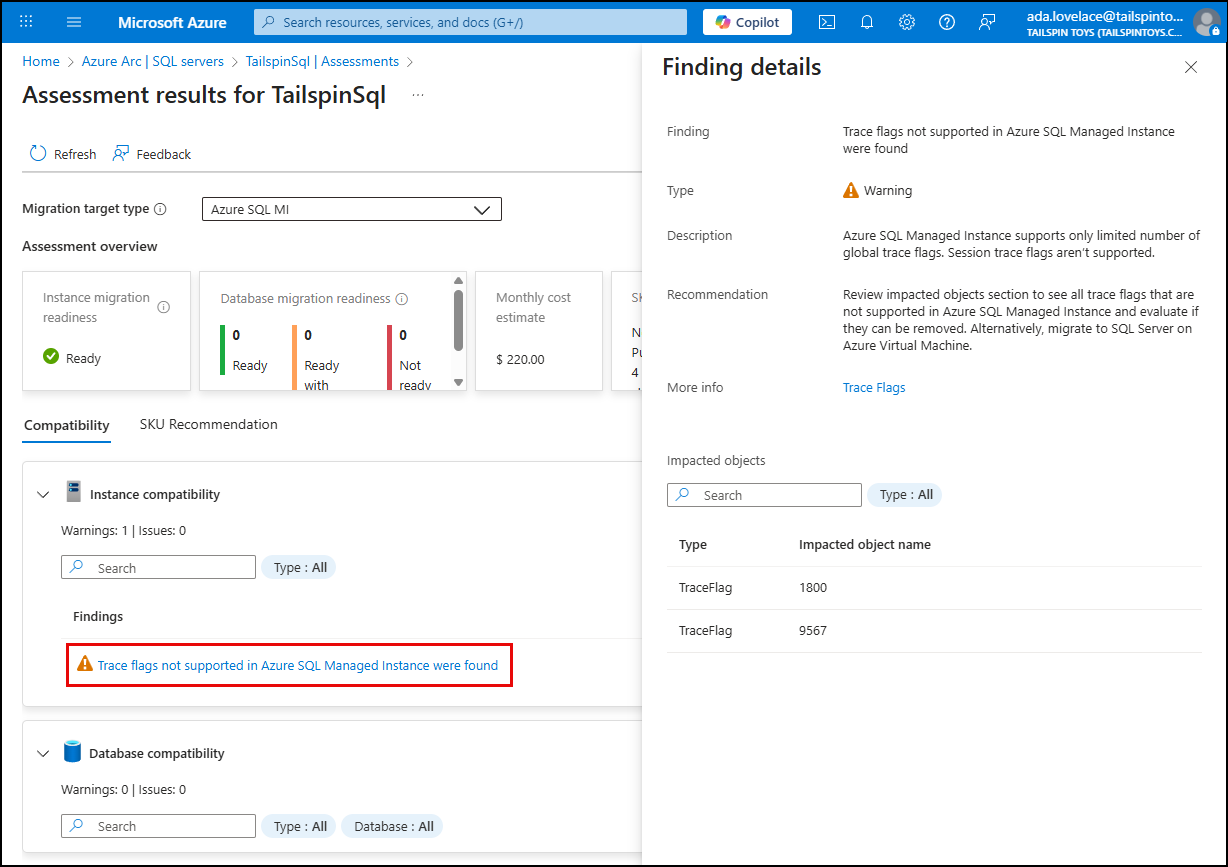The height and width of the screenshot is (867, 1228).
Task: Click the warning icon next to Warning type
Action: (851, 190)
